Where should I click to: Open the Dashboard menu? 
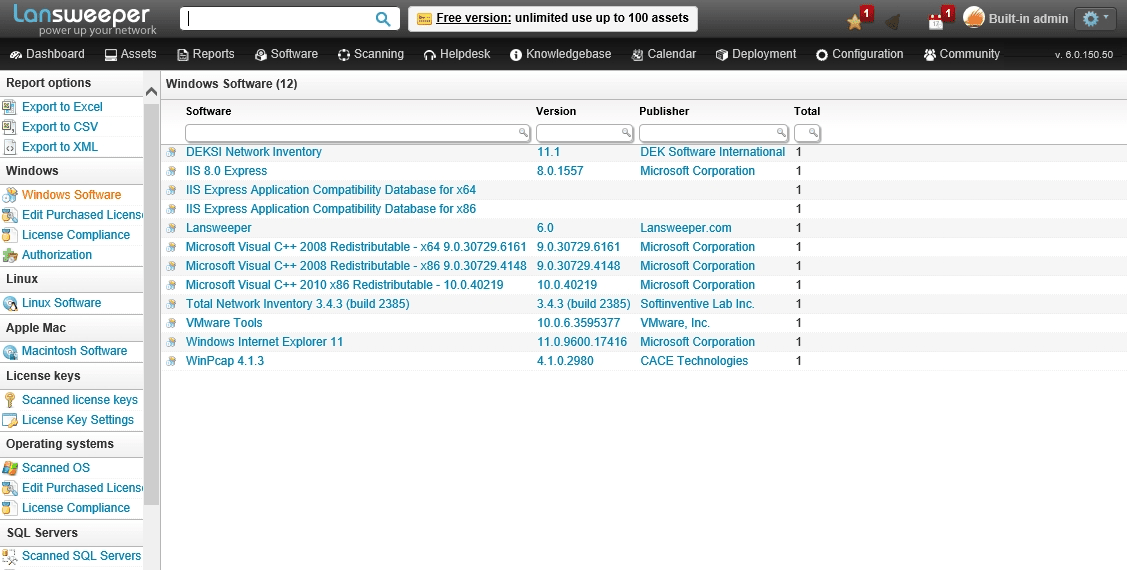pyautogui.click(x=47, y=54)
